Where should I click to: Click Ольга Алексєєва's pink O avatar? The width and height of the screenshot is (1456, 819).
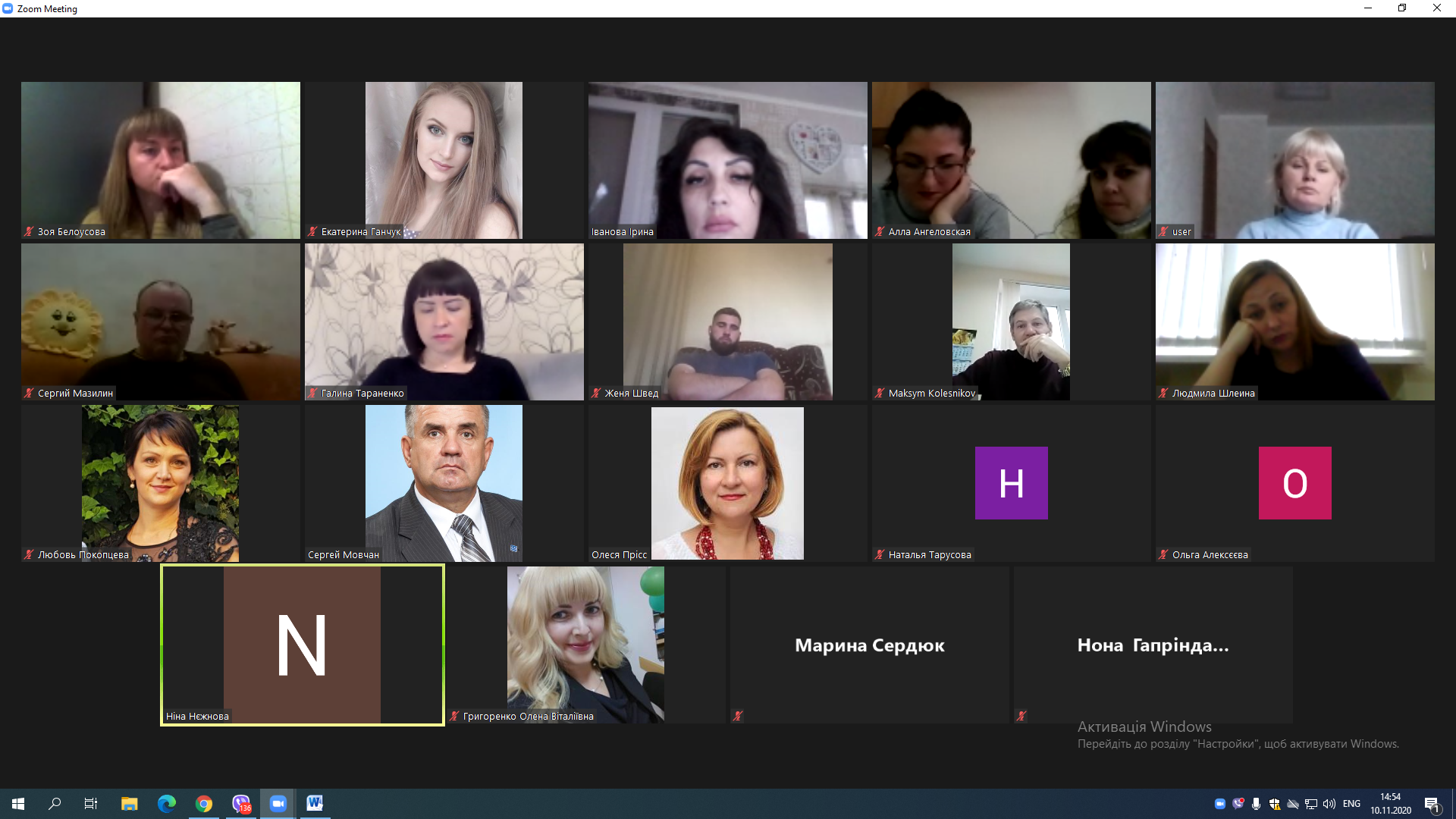tap(1294, 483)
